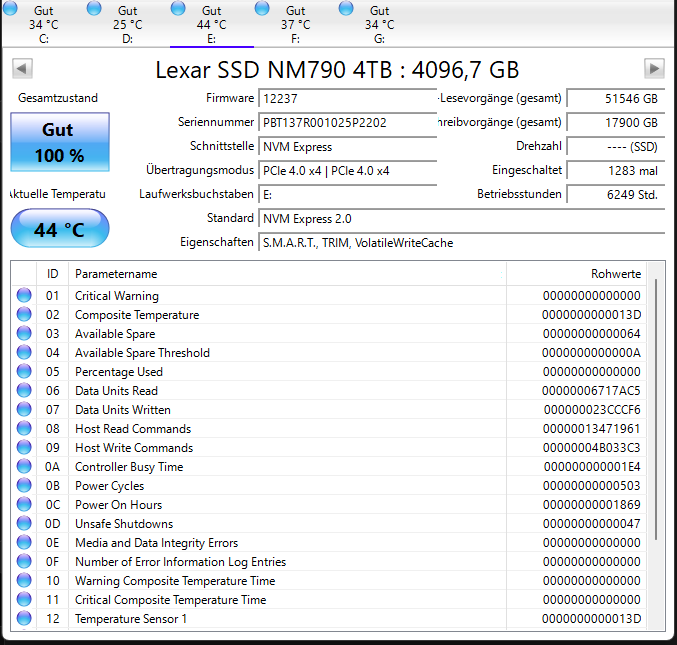677x645 pixels.
Task: Click the Betriebsstunden value 6249 Std.
Action: point(616,195)
